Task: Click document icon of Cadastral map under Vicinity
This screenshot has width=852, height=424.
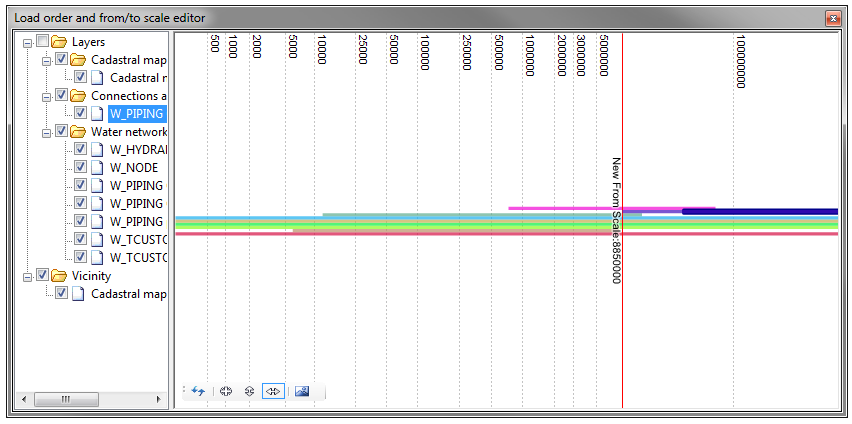Action: [x=78, y=294]
